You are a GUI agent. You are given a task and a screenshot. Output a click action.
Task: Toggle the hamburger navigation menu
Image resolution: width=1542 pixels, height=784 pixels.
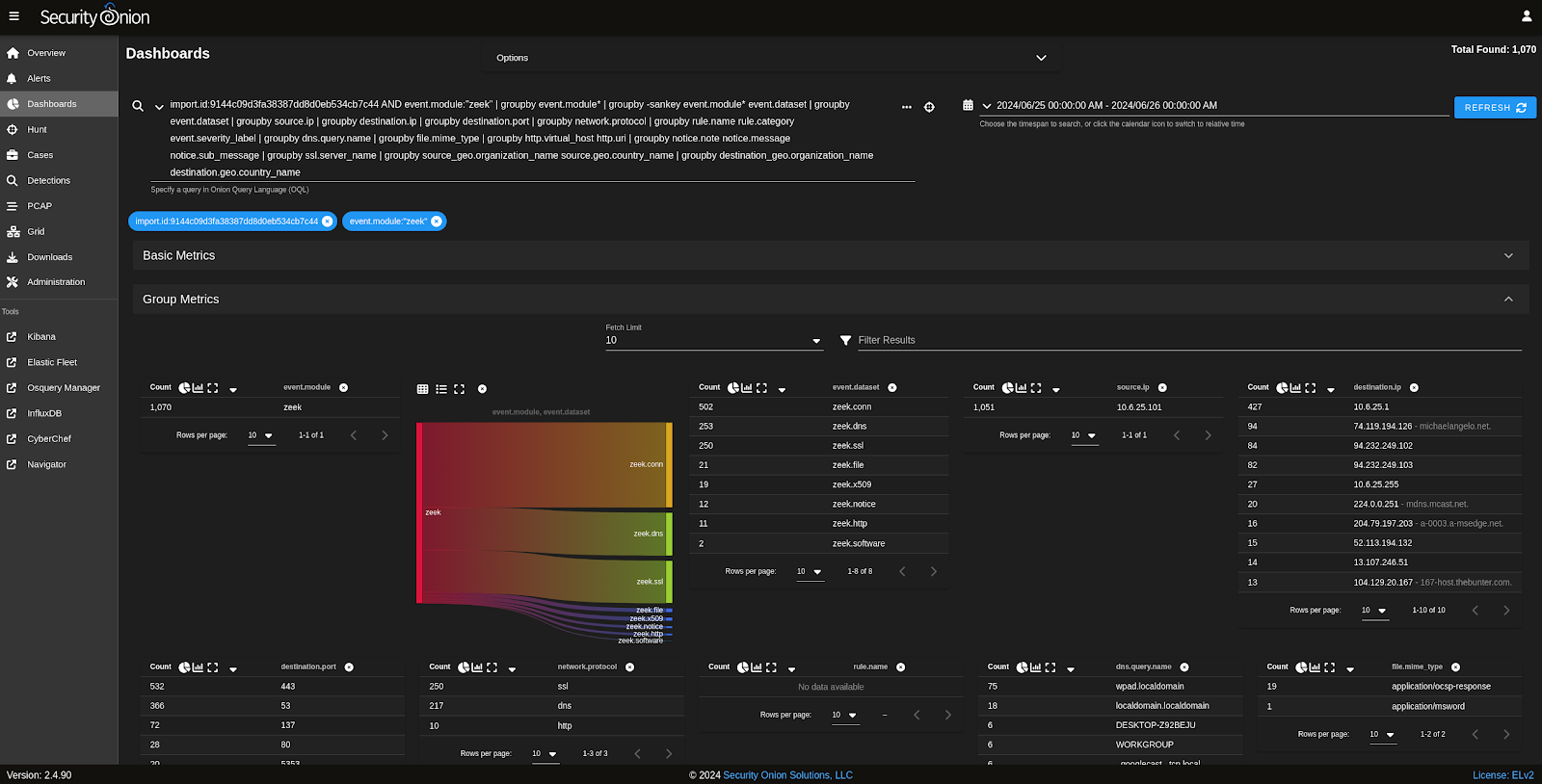pos(13,16)
